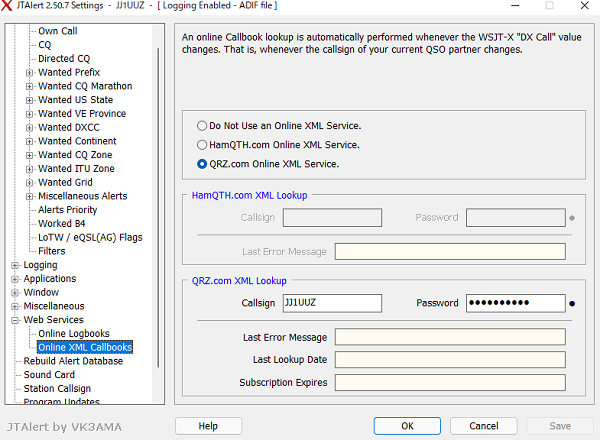Screen dimensions: 600x440
Task: Expand the Logging tree node
Action: click(15, 265)
